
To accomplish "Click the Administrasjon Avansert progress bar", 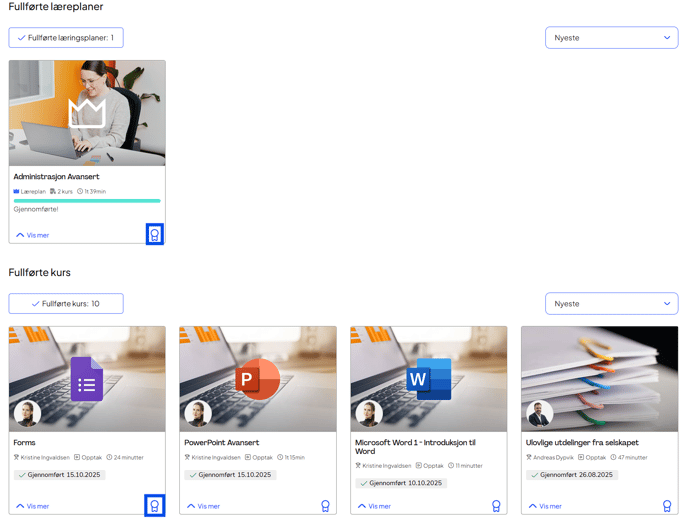I will 86,201.
